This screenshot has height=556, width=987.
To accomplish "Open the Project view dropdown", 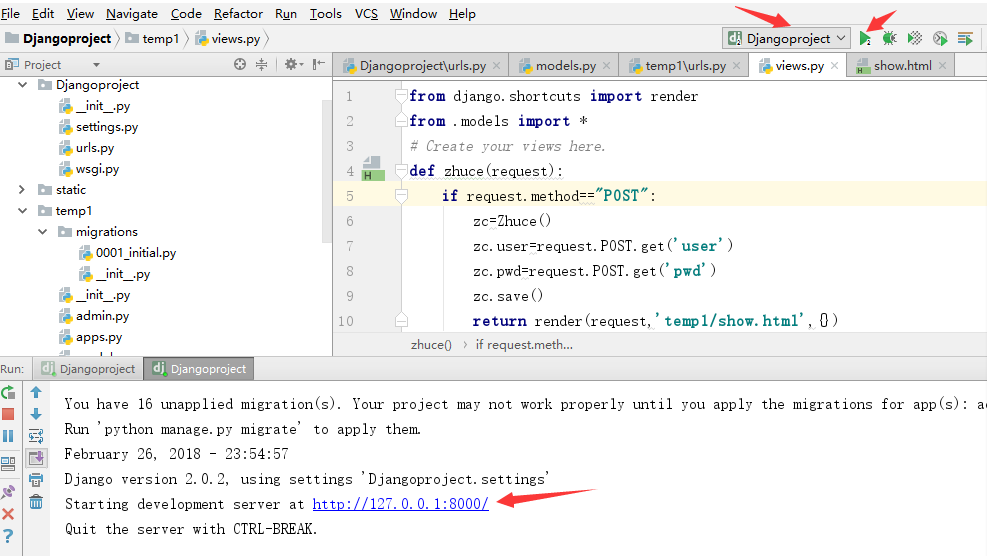I will (96, 65).
